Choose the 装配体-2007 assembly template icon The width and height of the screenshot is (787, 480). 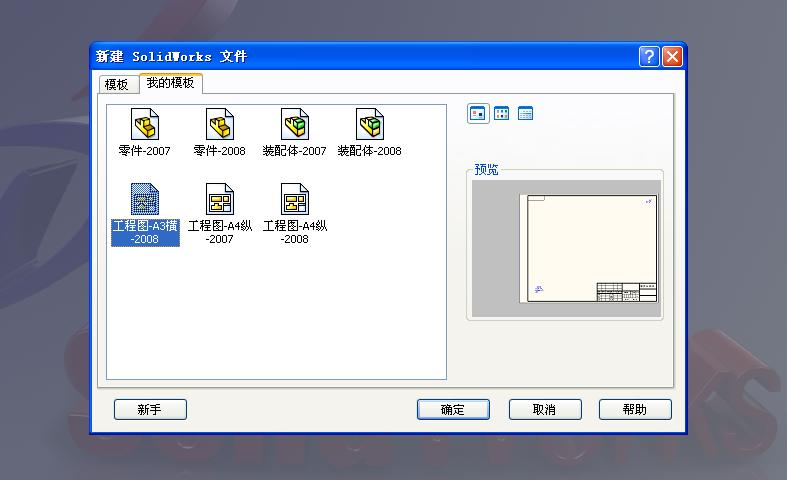tap(295, 124)
